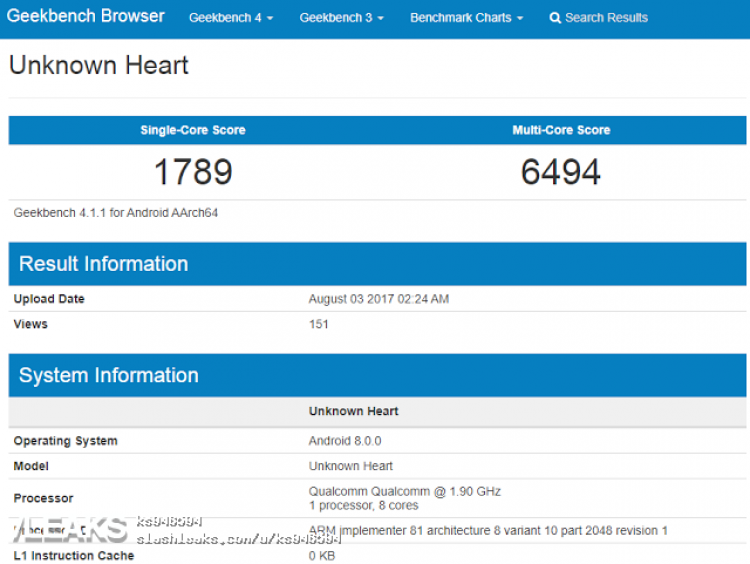The image size is (750, 564).
Task: Click the Operating System label
Action: [x=66, y=441]
